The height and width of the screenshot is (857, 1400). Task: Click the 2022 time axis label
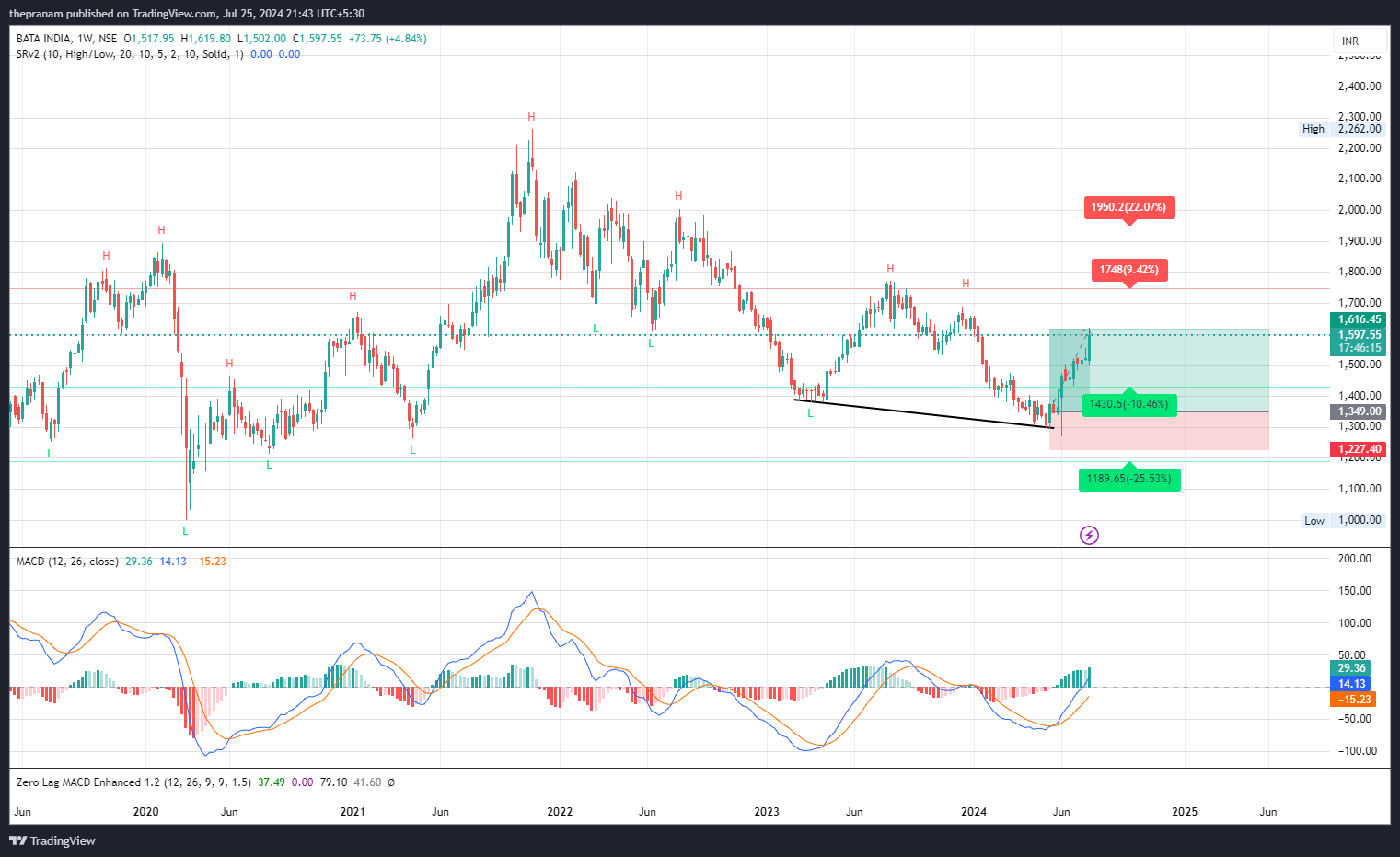[560, 812]
